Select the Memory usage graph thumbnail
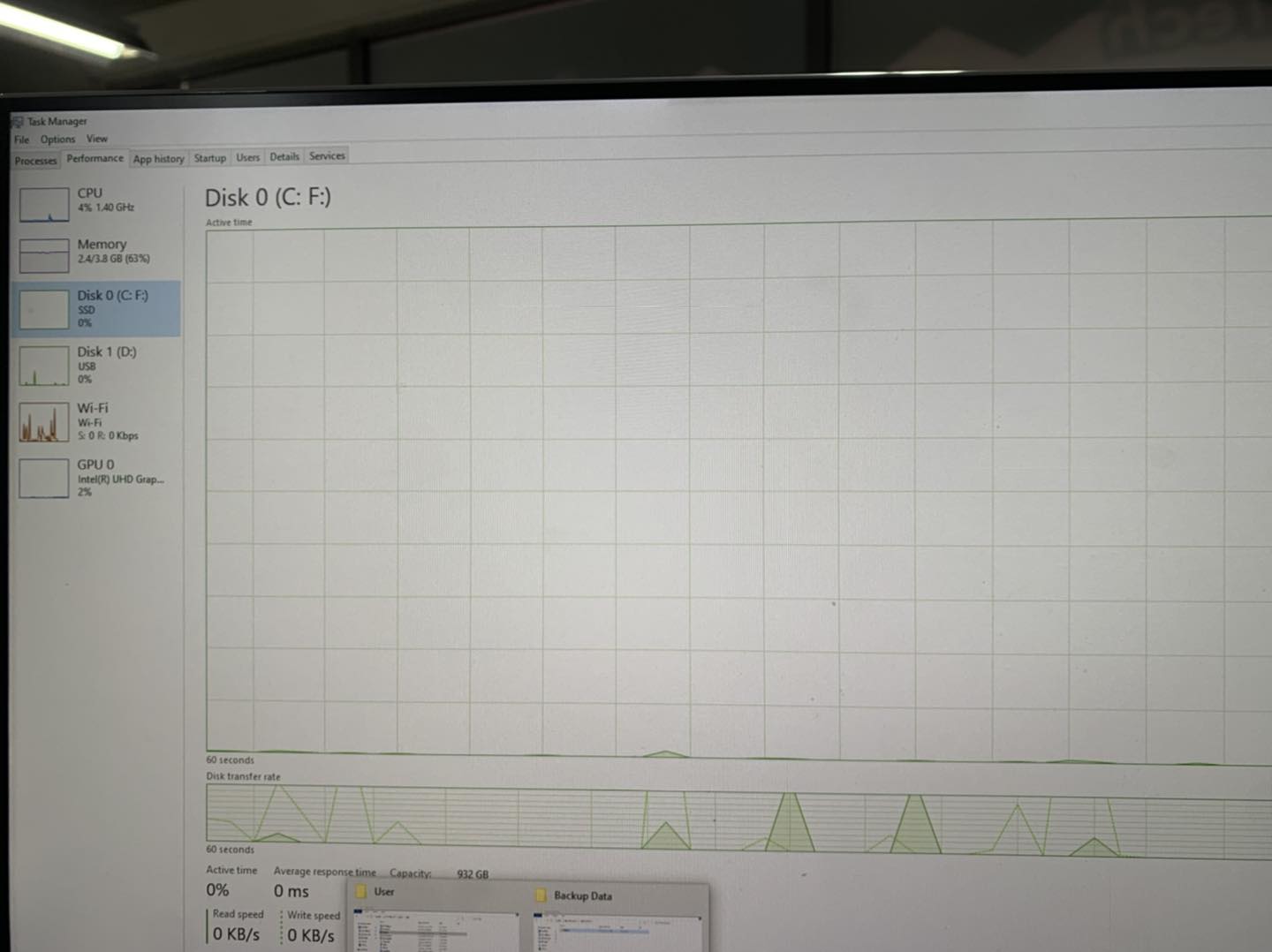Image resolution: width=1272 pixels, height=952 pixels. point(44,255)
